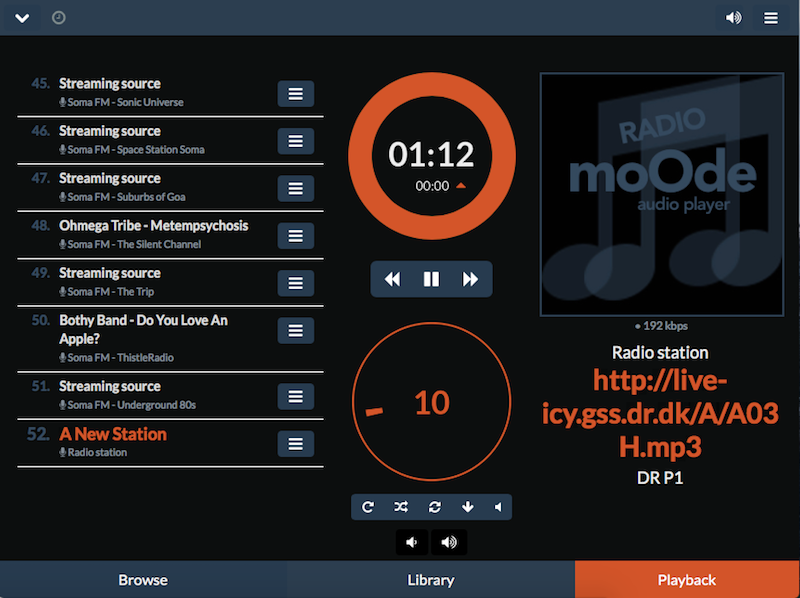The height and width of the screenshot is (598, 800).
Task: Toggle repeat mode
Action: [x=368, y=507]
